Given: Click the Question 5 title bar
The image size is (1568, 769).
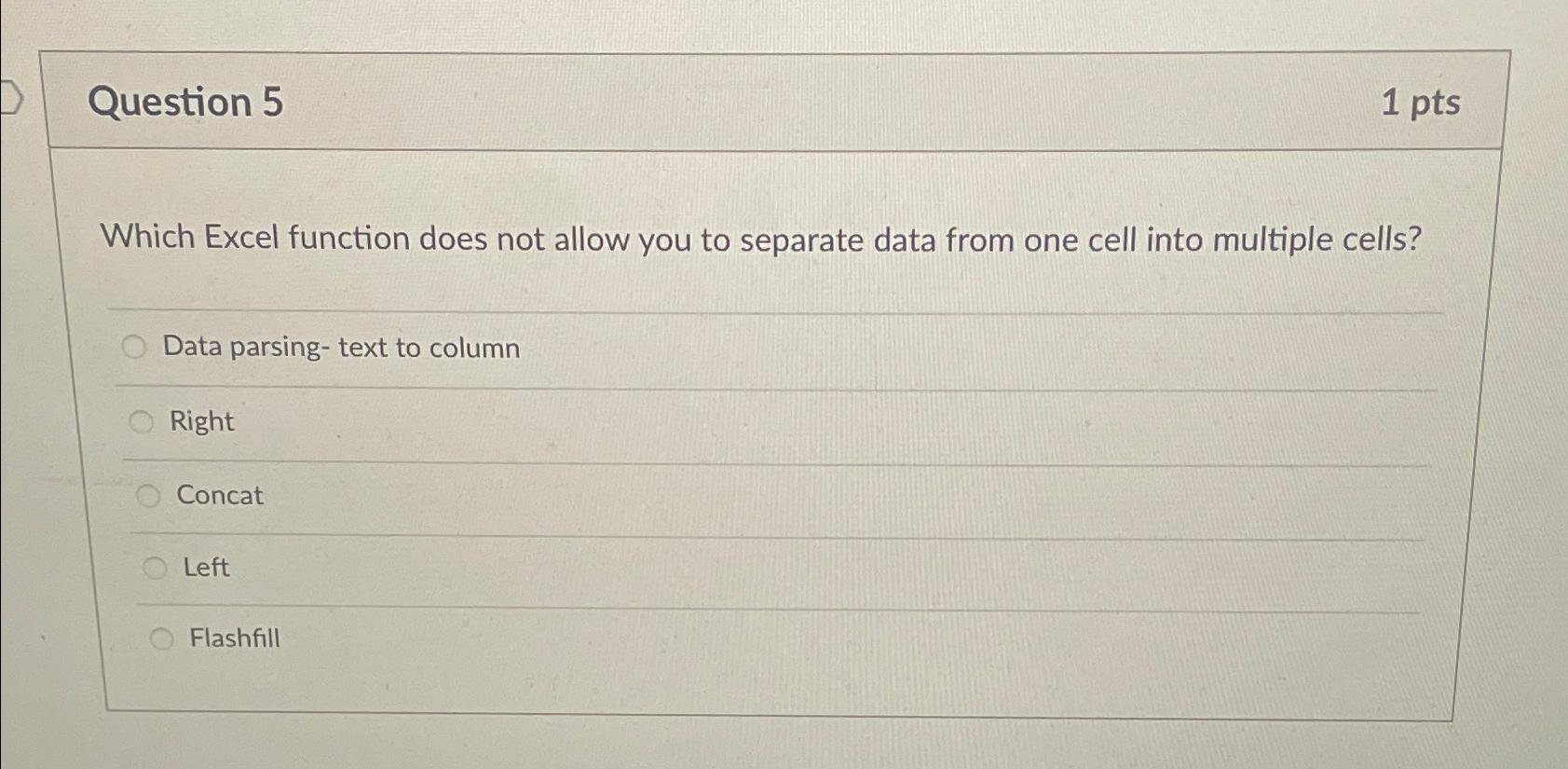Looking at the screenshot, I should click(773, 103).
